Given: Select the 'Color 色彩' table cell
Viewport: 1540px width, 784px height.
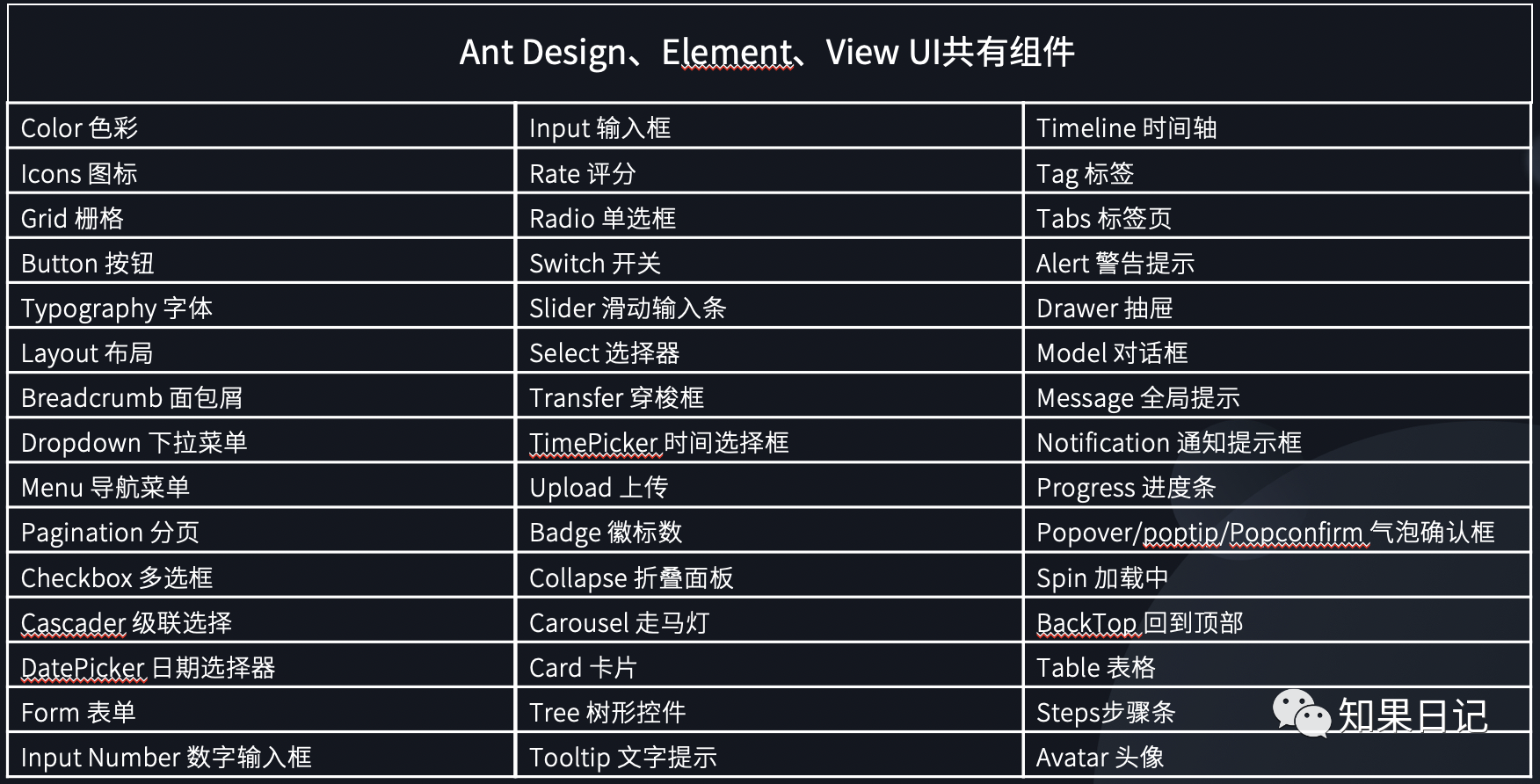Looking at the screenshot, I should tap(261, 127).
